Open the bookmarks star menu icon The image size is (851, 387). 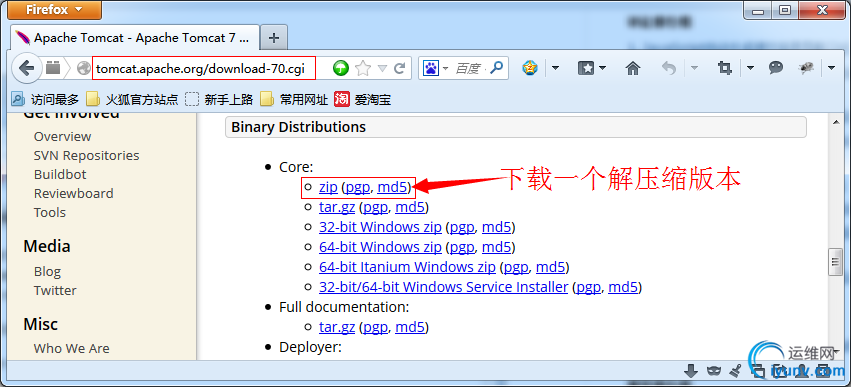pos(586,68)
